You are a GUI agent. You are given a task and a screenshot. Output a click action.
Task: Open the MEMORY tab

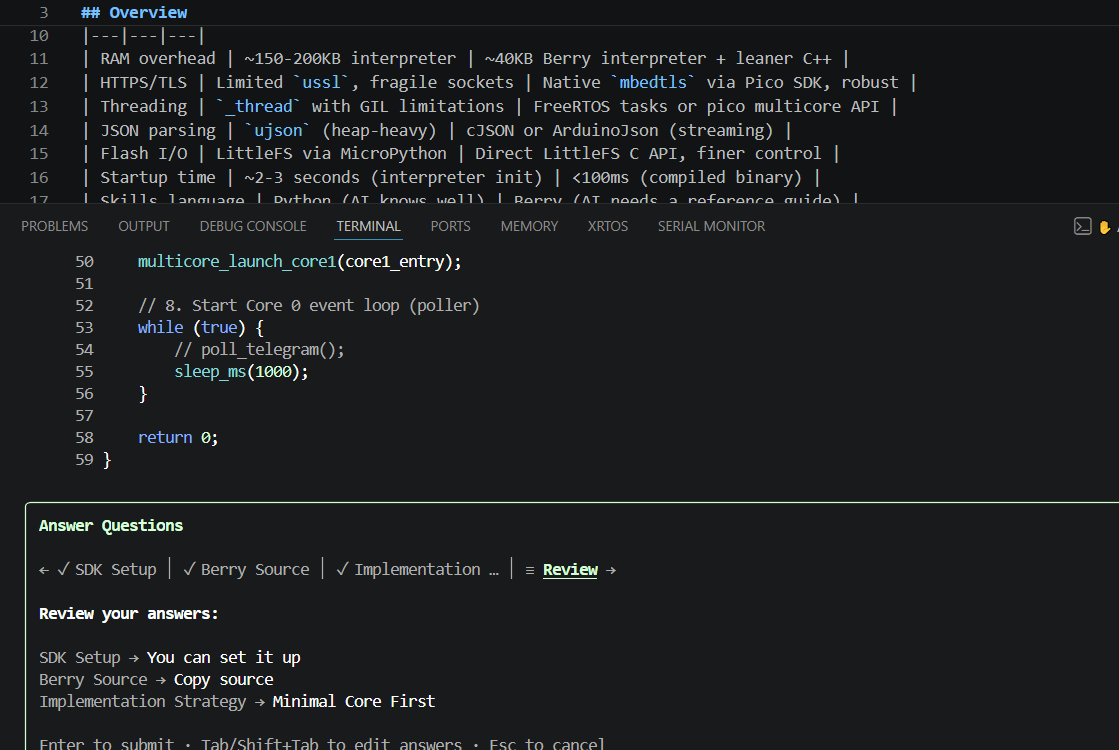(529, 226)
